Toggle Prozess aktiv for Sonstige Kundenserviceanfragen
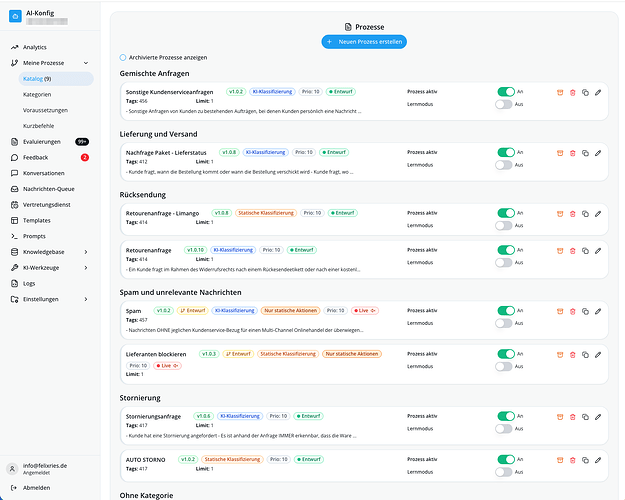Image resolution: width=625 pixels, height=500 pixels. [x=506, y=92]
